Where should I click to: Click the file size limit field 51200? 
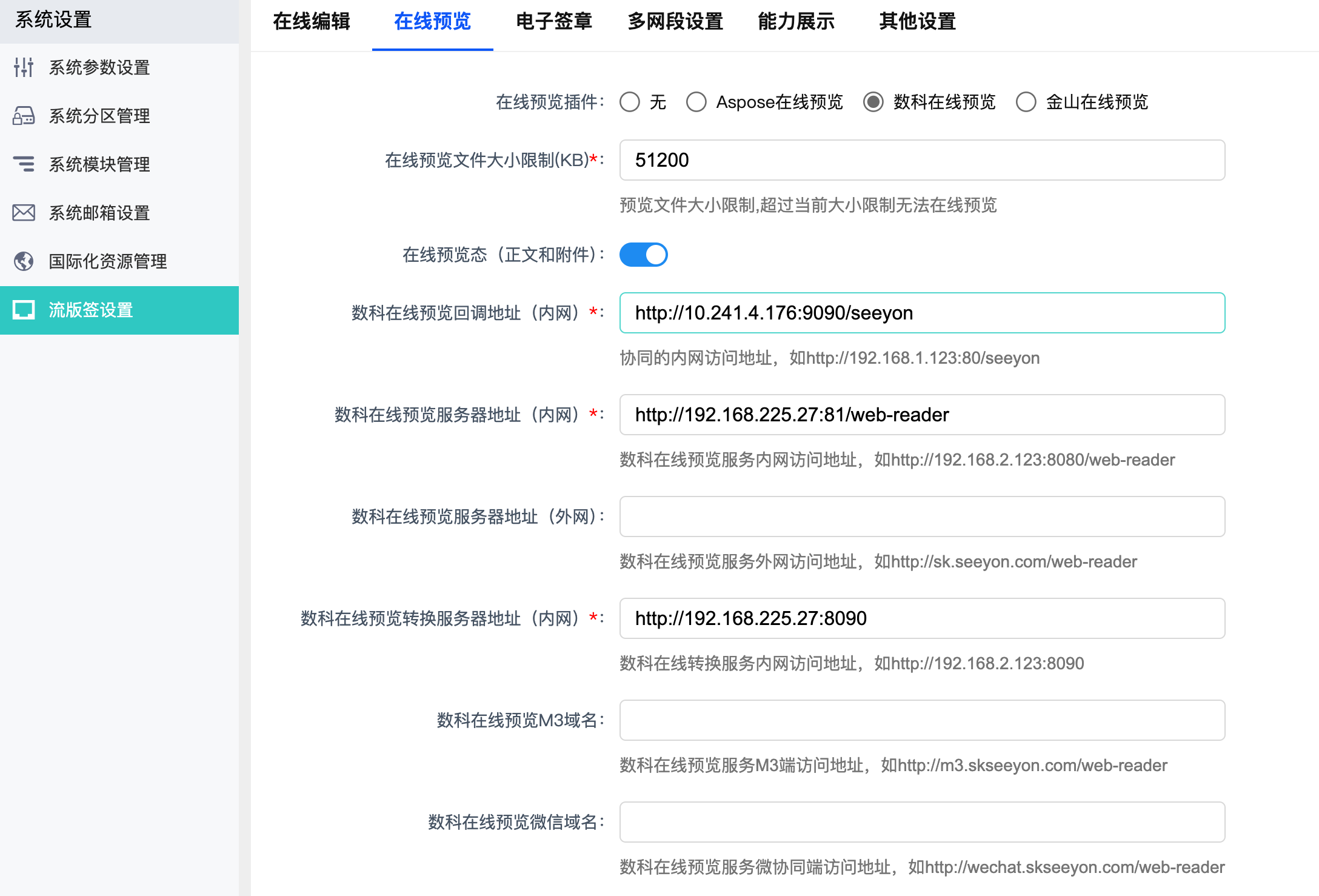pyautogui.click(x=922, y=160)
